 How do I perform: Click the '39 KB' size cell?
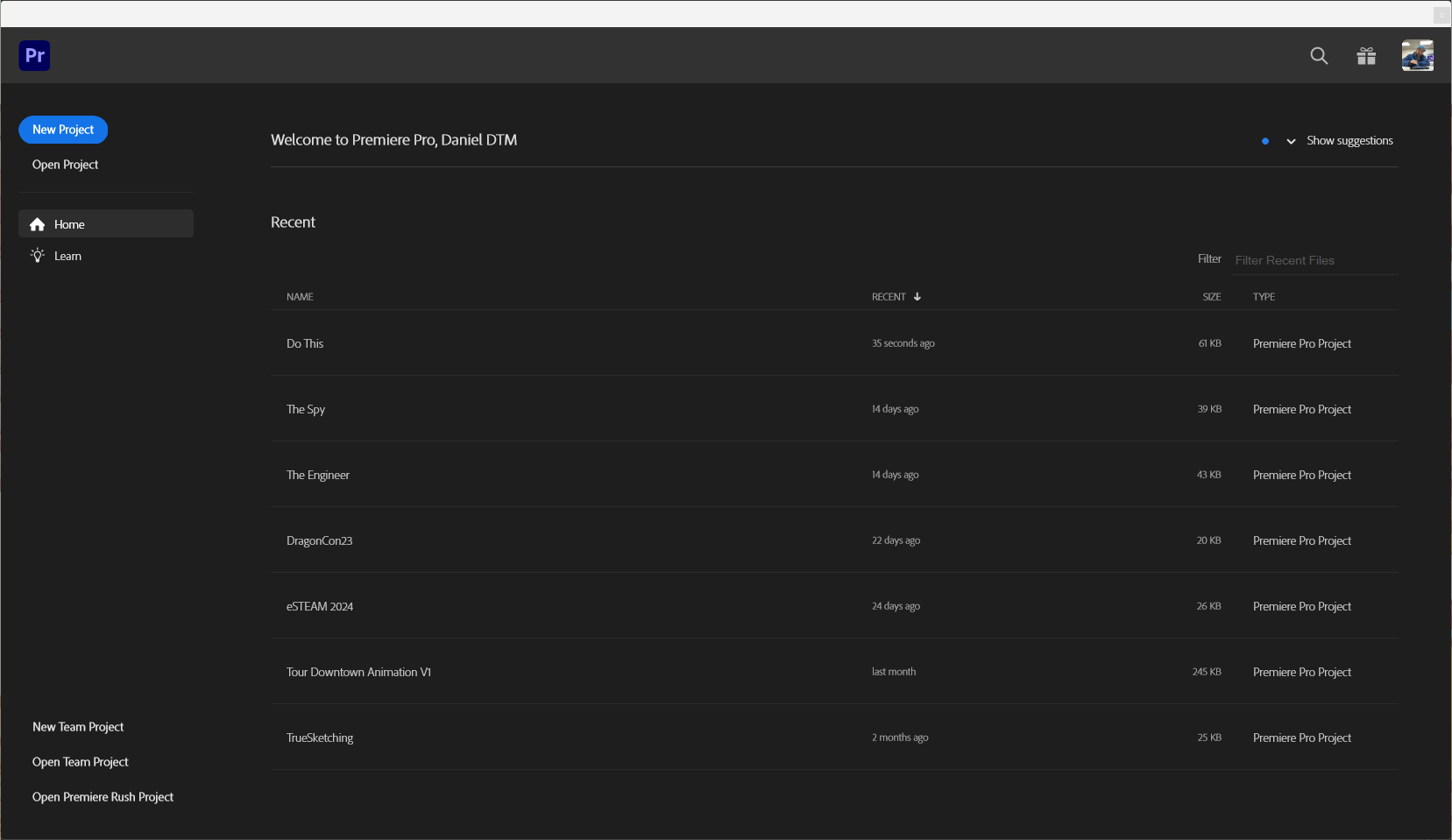pos(1209,409)
